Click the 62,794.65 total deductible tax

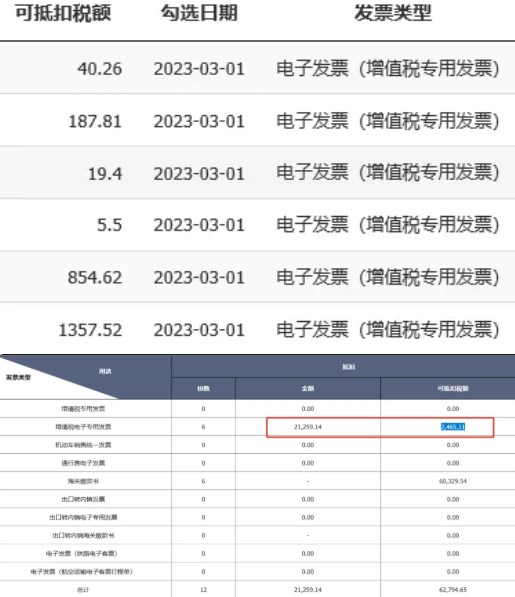tap(453, 590)
